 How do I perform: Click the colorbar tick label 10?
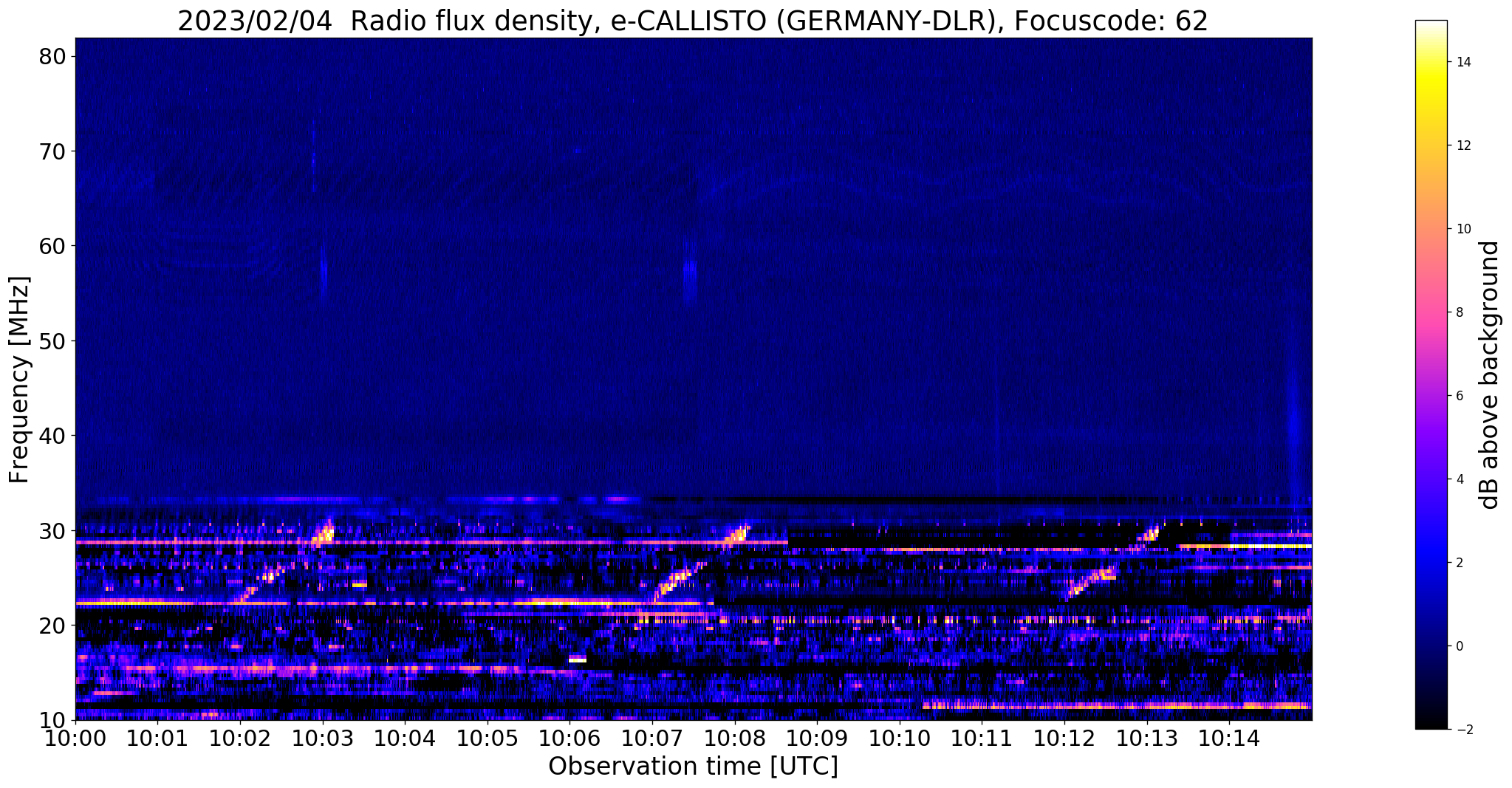pyautogui.click(x=1463, y=229)
